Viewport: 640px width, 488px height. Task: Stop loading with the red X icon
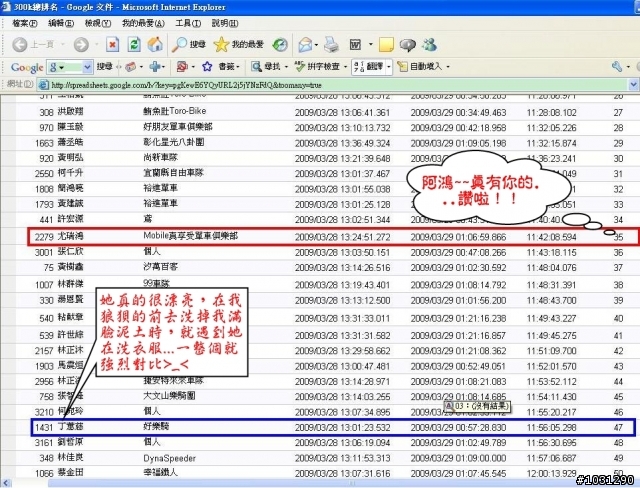click(112, 44)
